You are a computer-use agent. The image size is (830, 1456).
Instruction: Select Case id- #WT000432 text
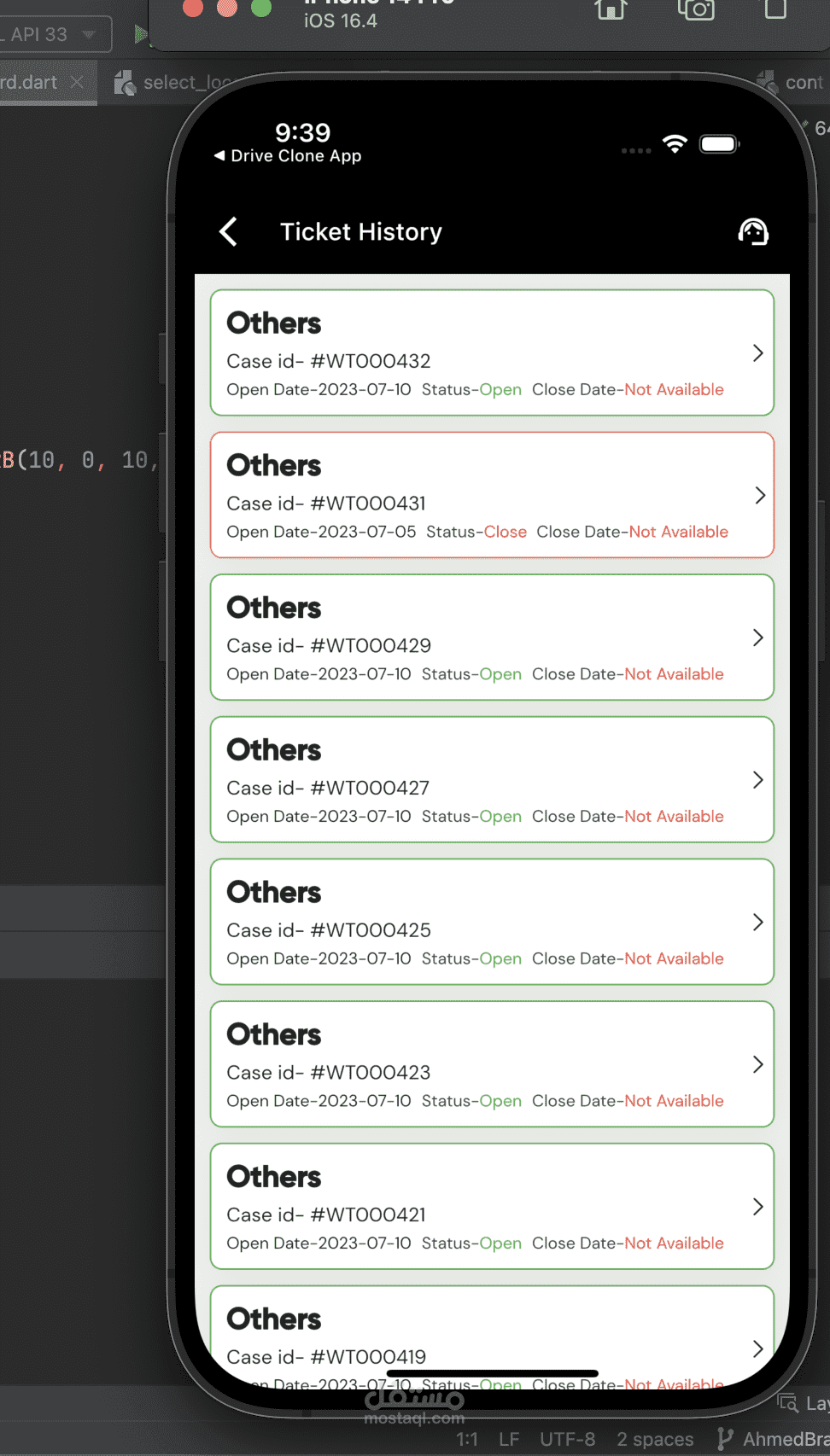(329, 361)
